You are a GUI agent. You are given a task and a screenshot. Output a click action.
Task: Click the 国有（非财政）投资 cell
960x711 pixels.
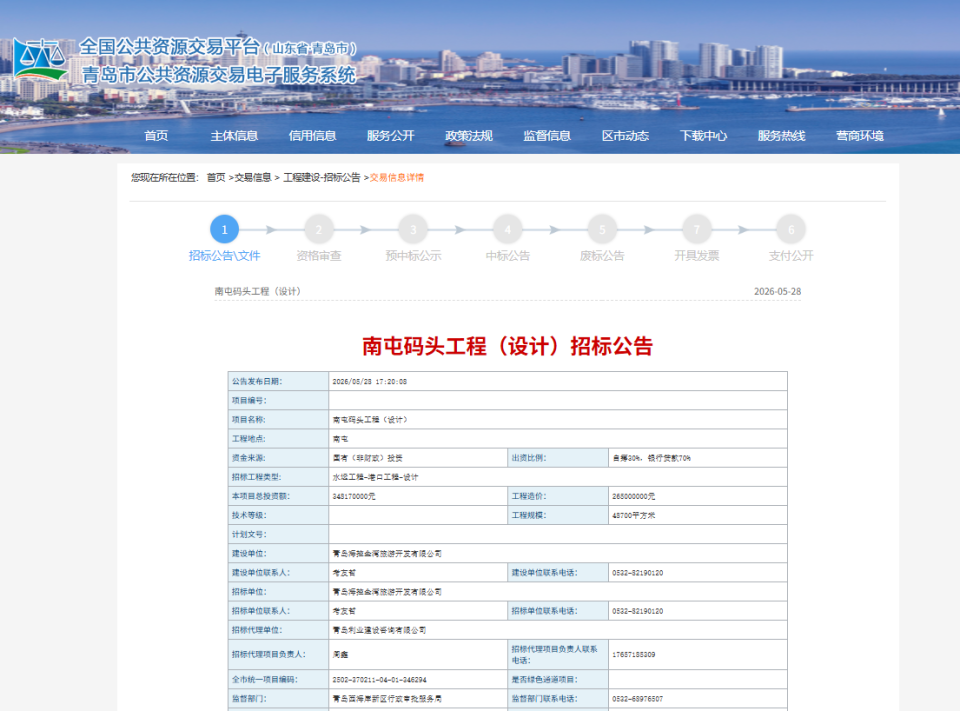point(418,458)
